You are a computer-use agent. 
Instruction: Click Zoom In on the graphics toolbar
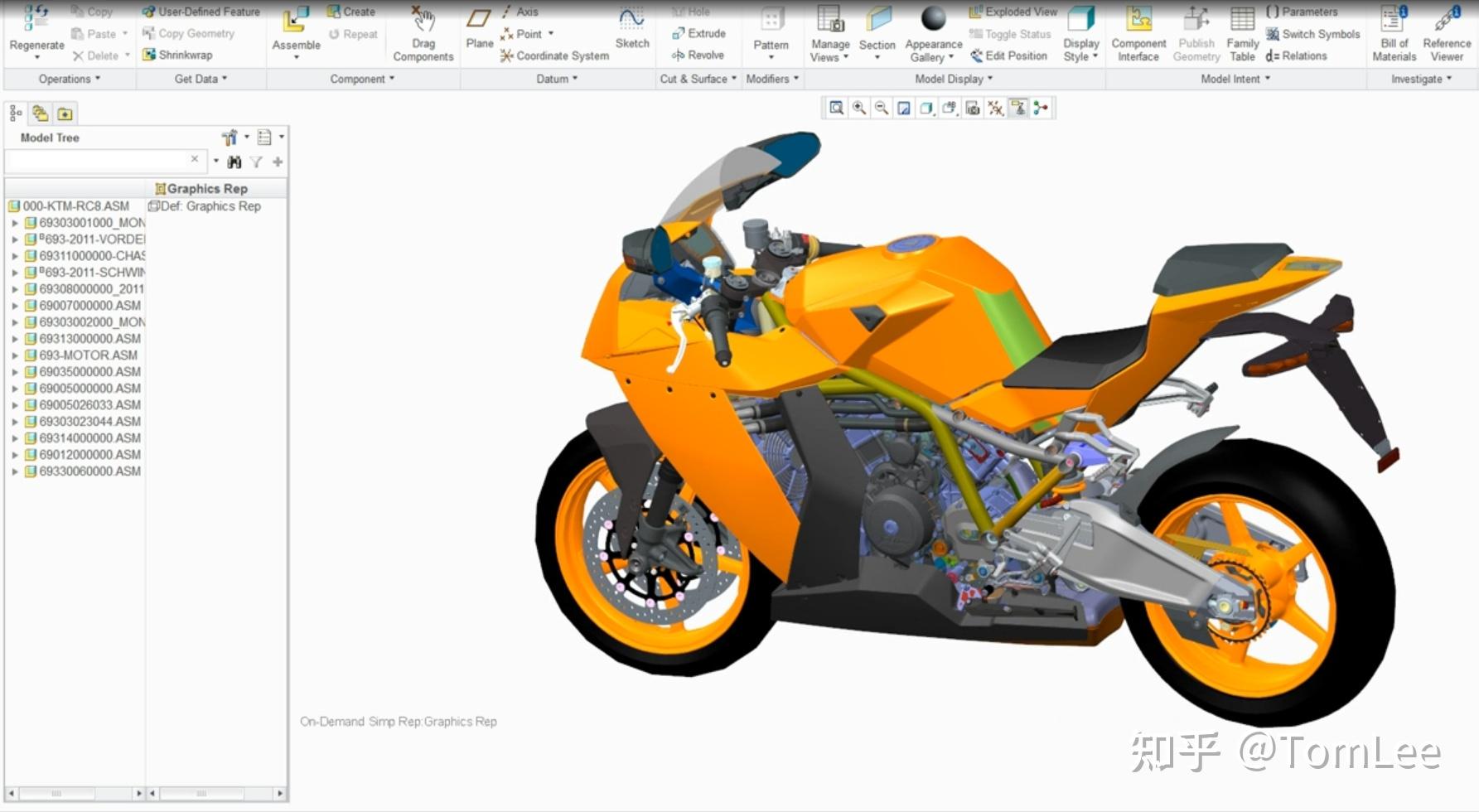859,108
